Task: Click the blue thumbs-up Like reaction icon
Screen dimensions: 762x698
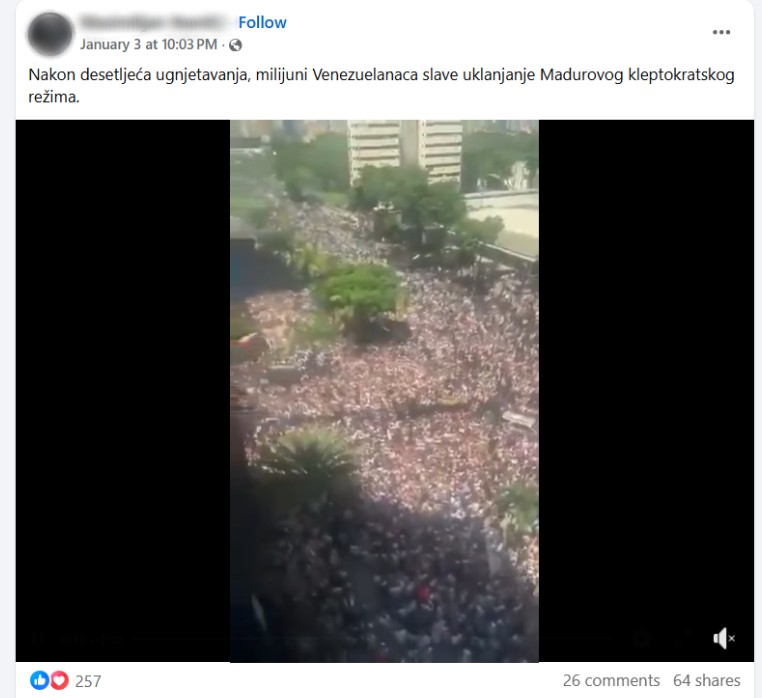Action: coord(39,681)
